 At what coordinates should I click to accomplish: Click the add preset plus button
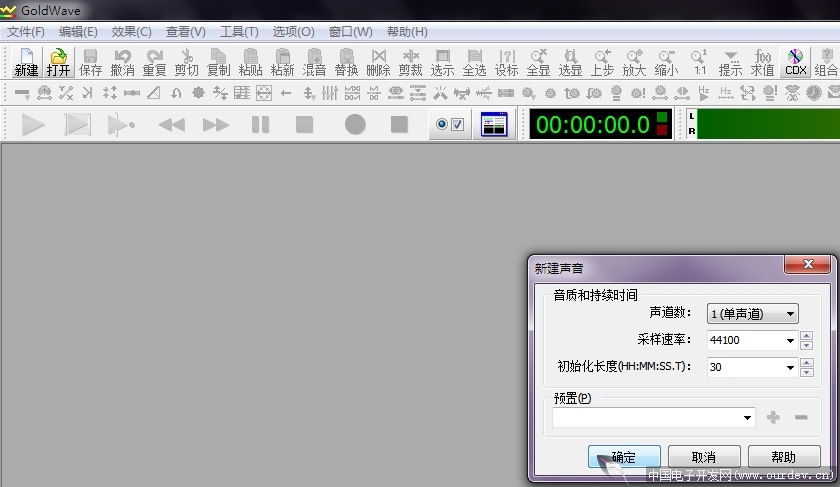coord(773,417)
